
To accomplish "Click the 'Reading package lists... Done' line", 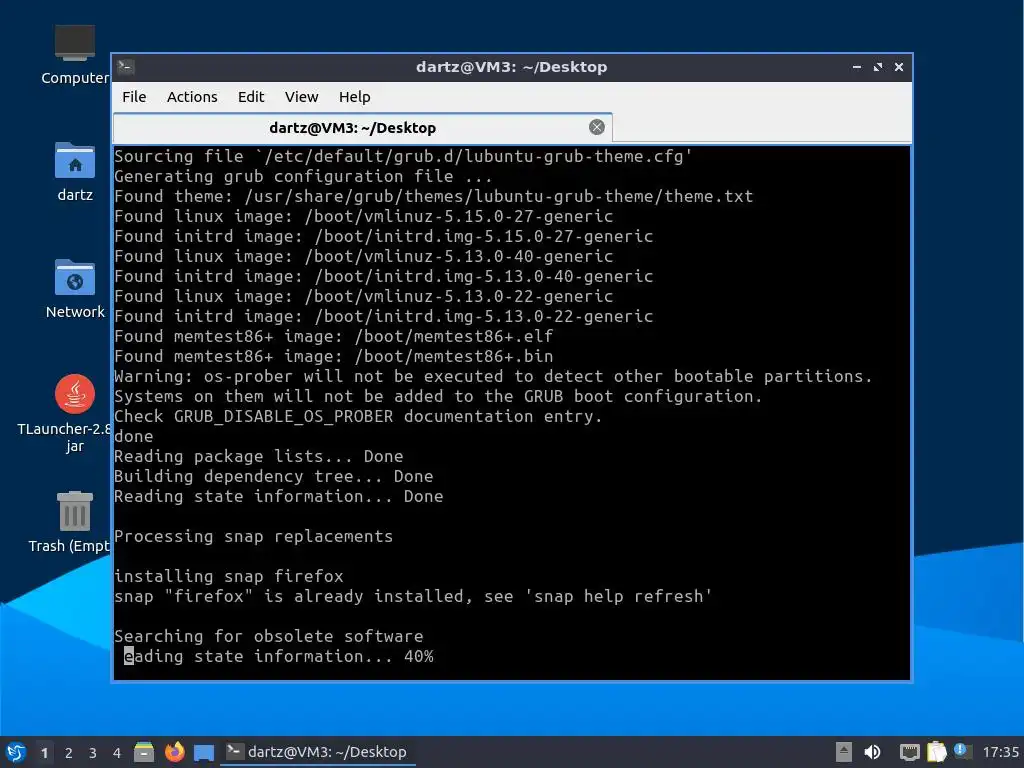I will [259, 456].
